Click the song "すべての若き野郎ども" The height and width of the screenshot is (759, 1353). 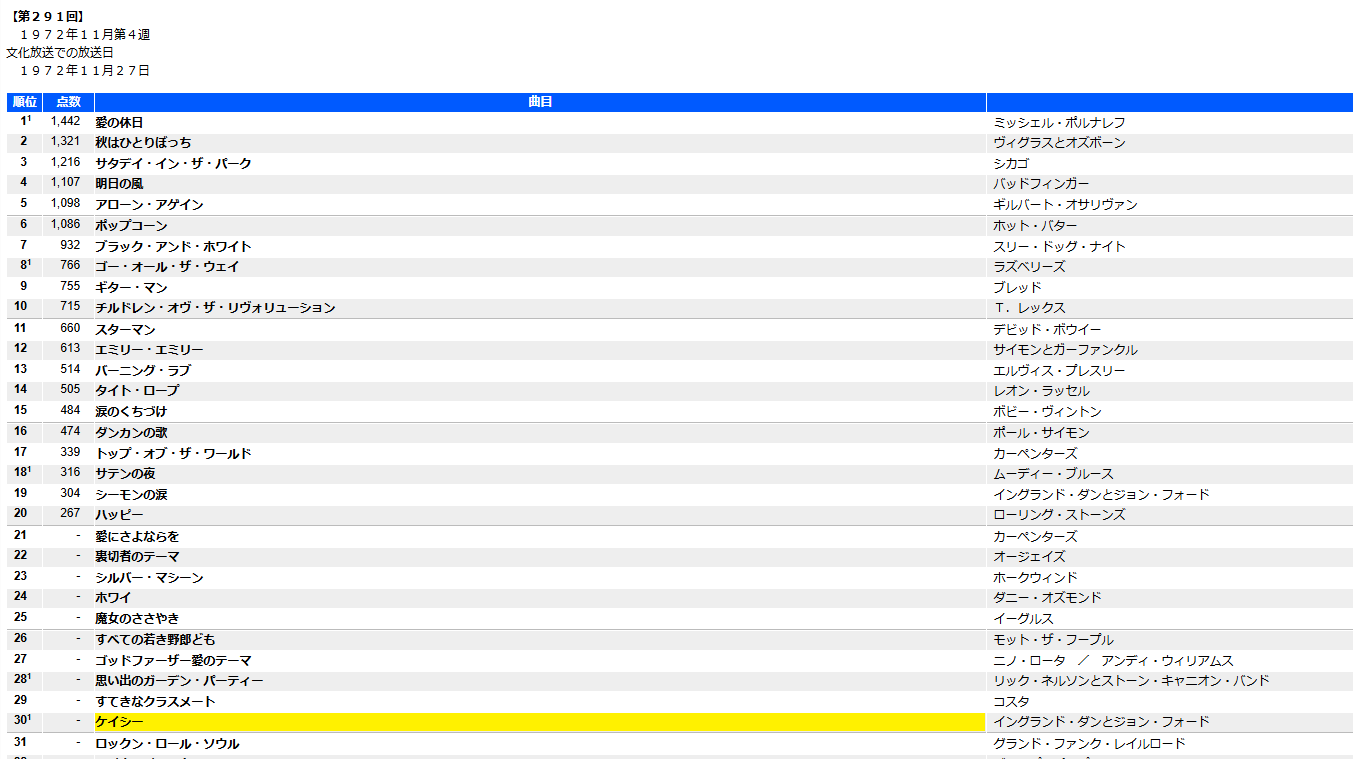click(155, 640)
